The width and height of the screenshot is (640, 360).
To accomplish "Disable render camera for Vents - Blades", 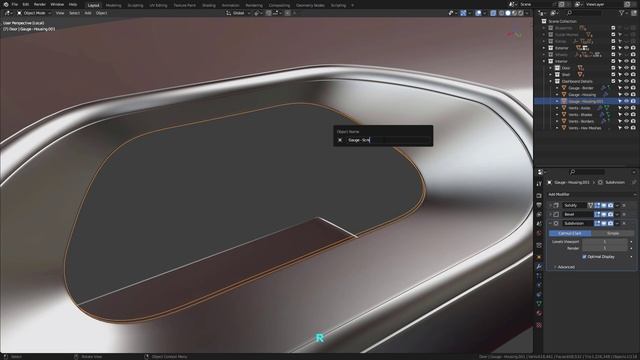I will [x=633, y=115].
